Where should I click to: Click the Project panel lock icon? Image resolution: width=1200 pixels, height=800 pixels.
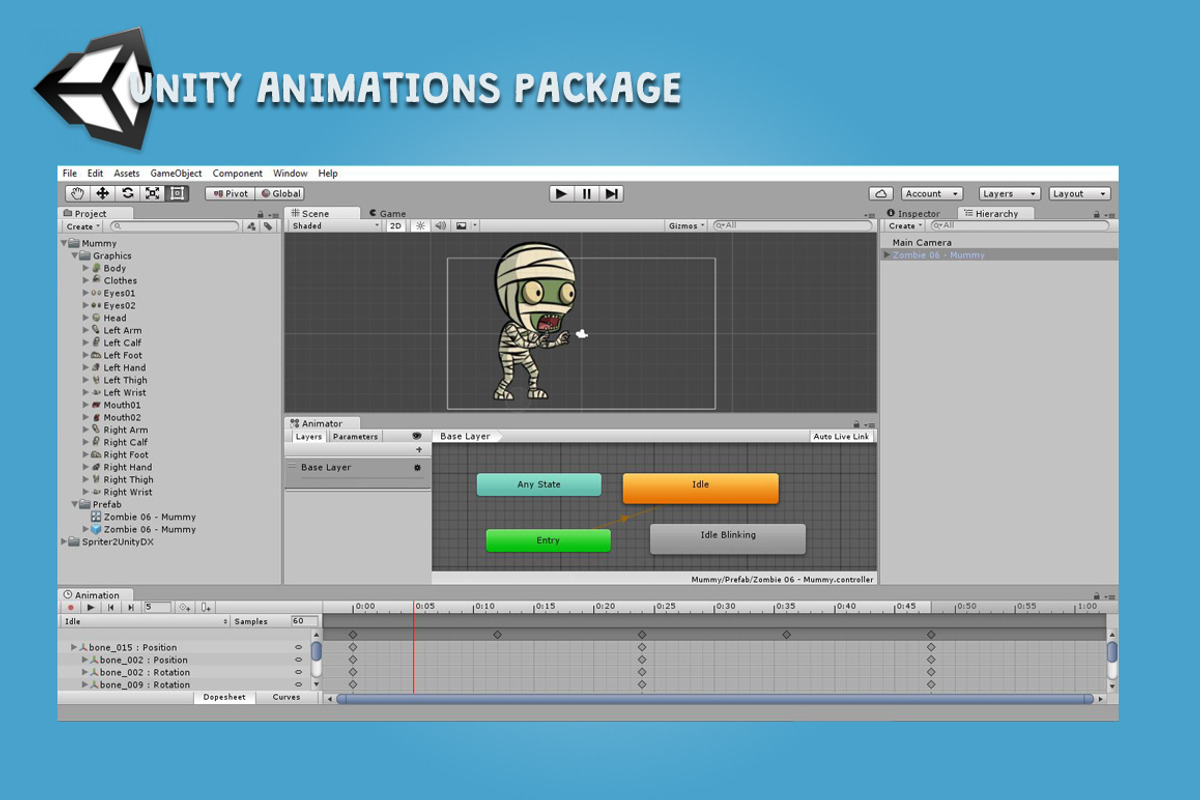260,214
